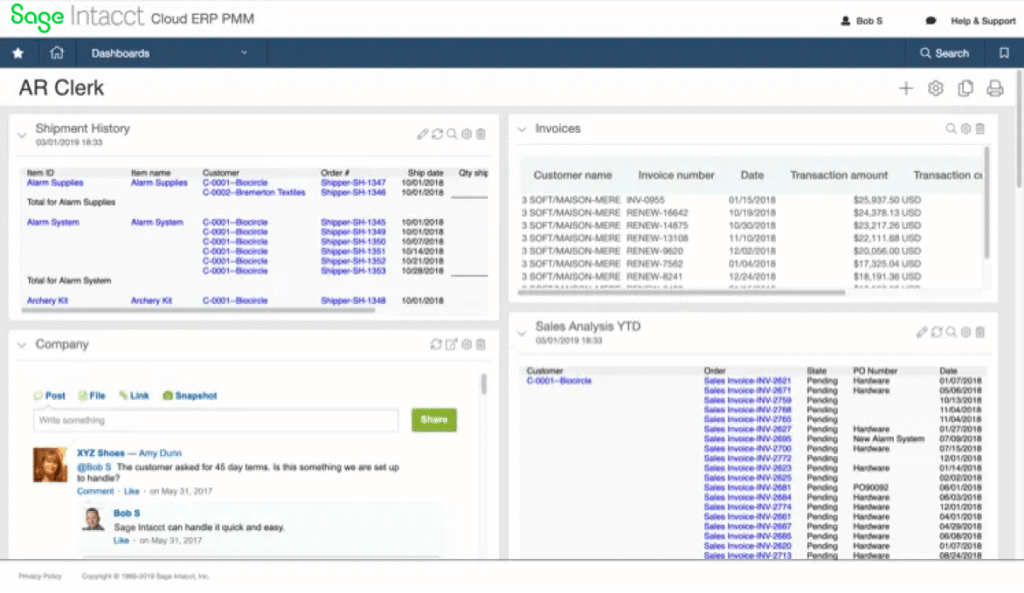Viewport: 1024px width, 593px height.
Task: Open search in the Invoices panel
Action: 950,128
